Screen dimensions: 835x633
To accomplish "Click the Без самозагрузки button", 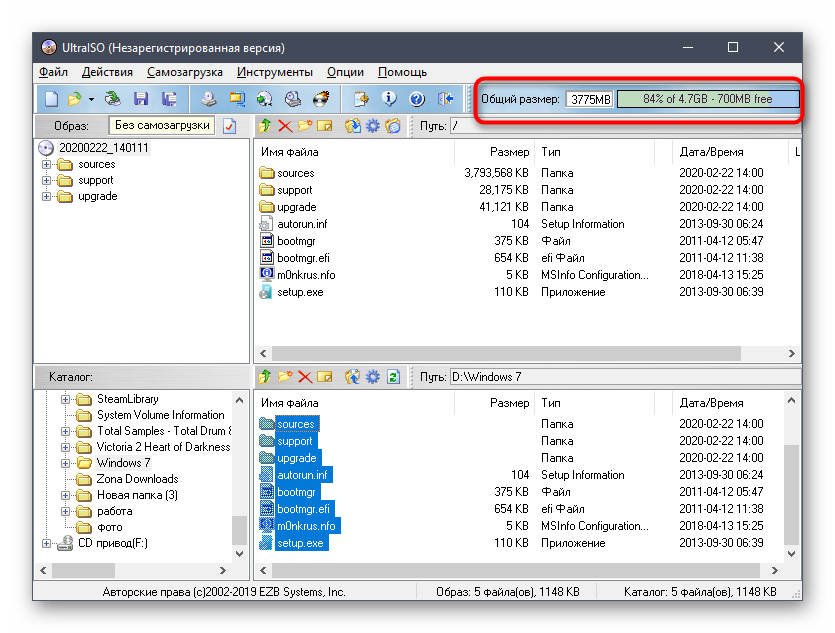I will click(162, 126).
